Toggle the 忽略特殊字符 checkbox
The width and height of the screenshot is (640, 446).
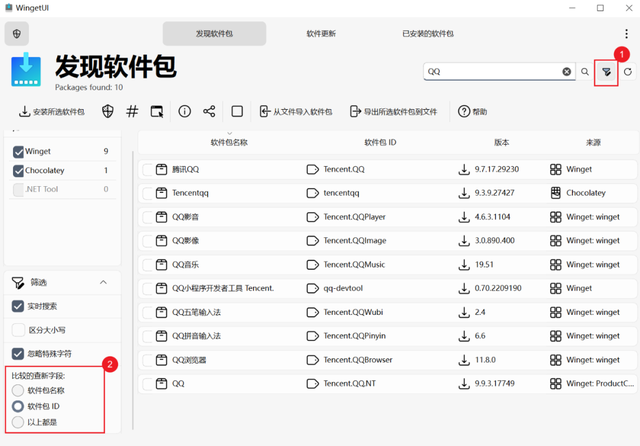(18, 353)
